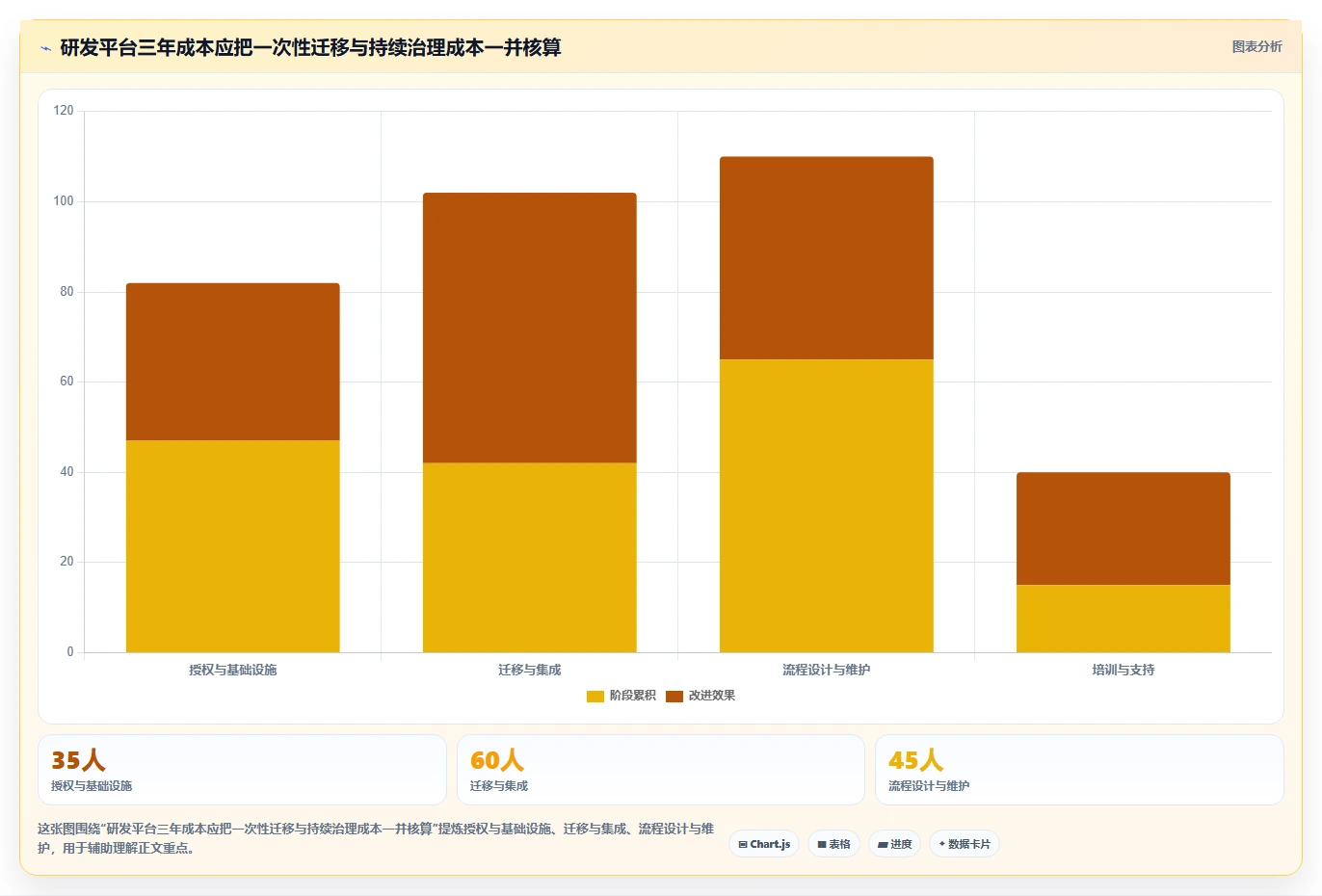Click the x-axis label 流程设计与维护
The image size is (1322, 896).
point(827,670)
